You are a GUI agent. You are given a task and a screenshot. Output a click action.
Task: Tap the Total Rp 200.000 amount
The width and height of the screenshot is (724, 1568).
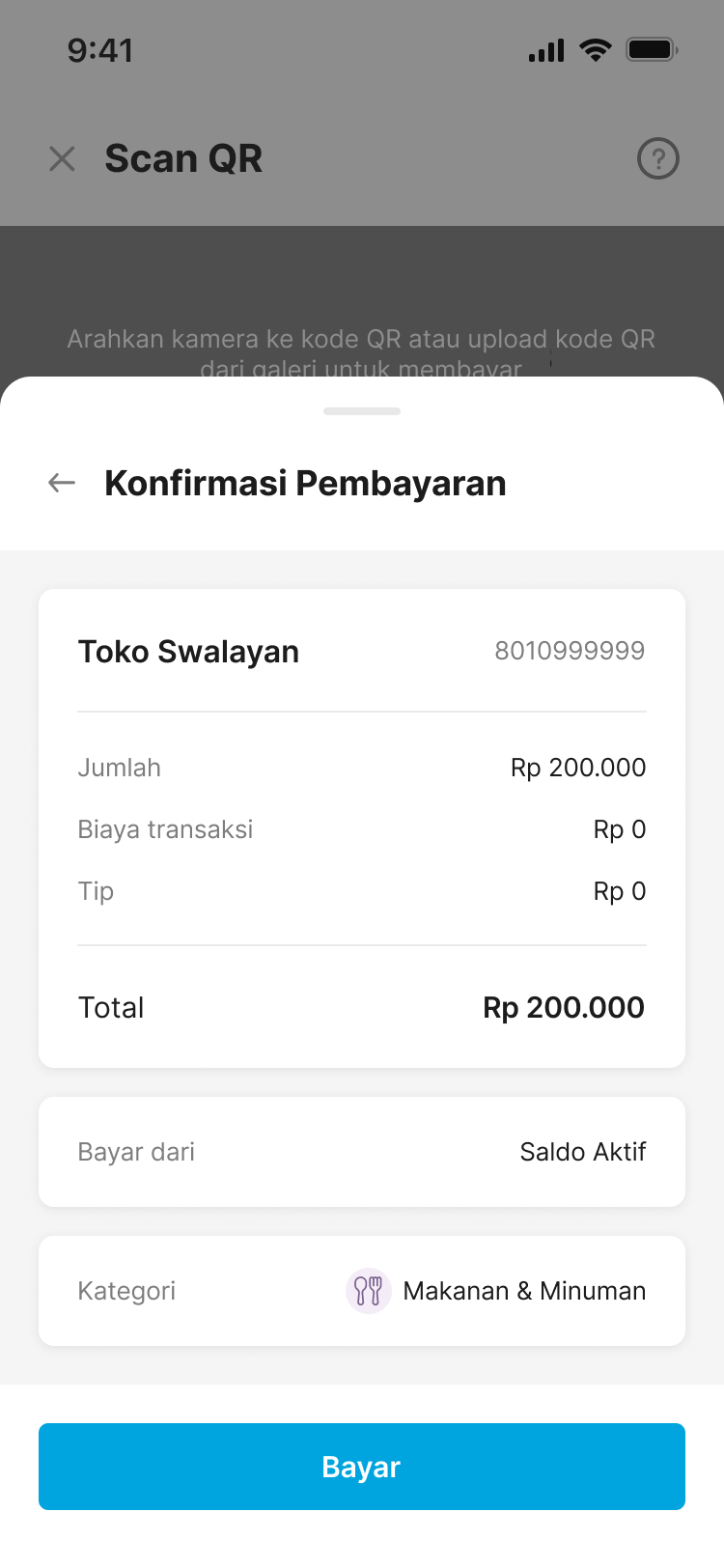tap(564, 1007)
